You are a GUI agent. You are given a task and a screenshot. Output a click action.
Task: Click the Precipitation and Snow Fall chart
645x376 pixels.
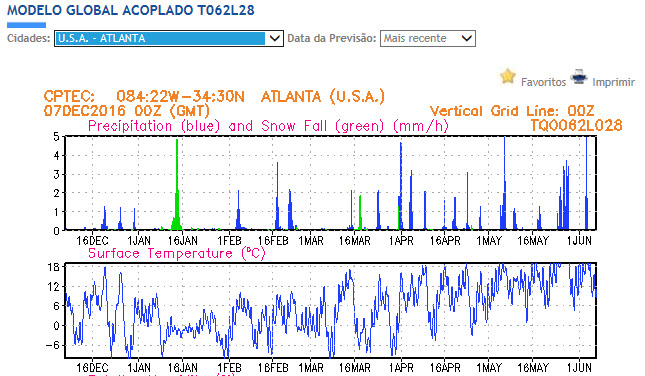(x=330, y=183)
